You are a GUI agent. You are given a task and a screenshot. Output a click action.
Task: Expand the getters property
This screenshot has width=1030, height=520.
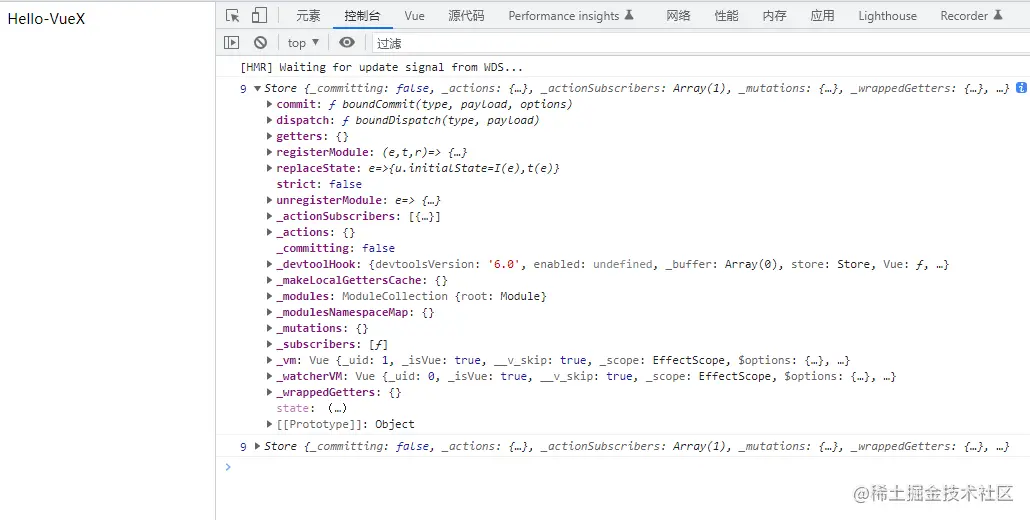(269, 136)
